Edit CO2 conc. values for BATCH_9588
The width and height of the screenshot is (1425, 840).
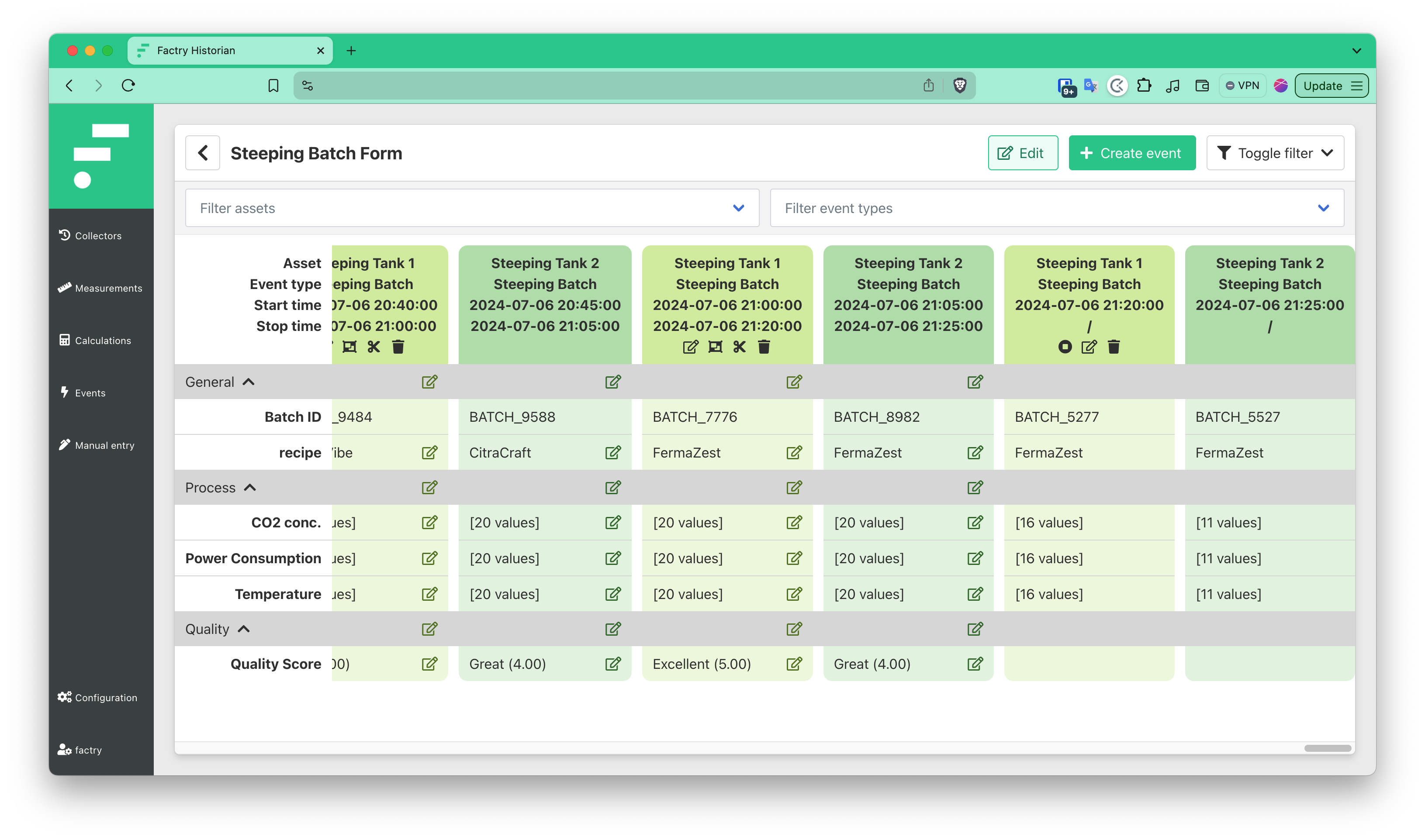[x=613, y=522]
